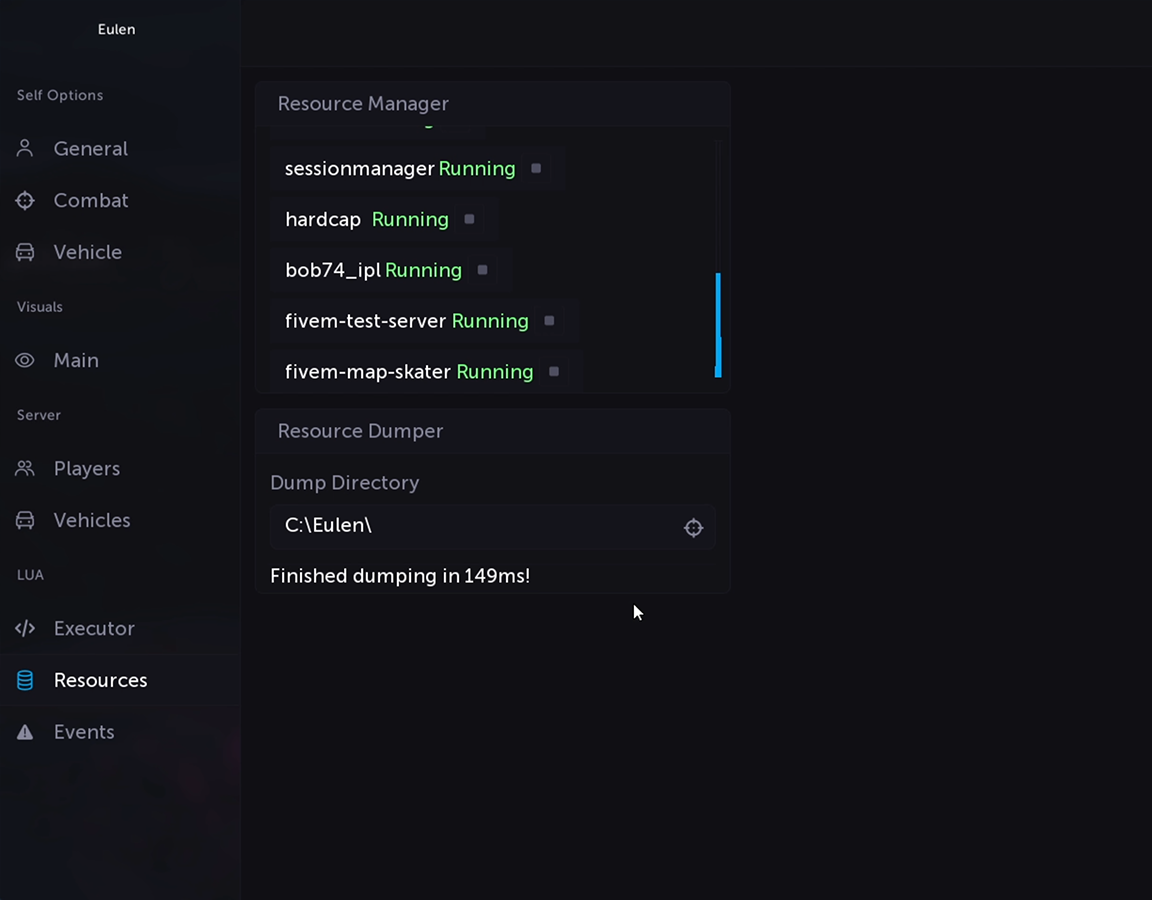Select the Combat menu entry

click(x=90, y=201)
